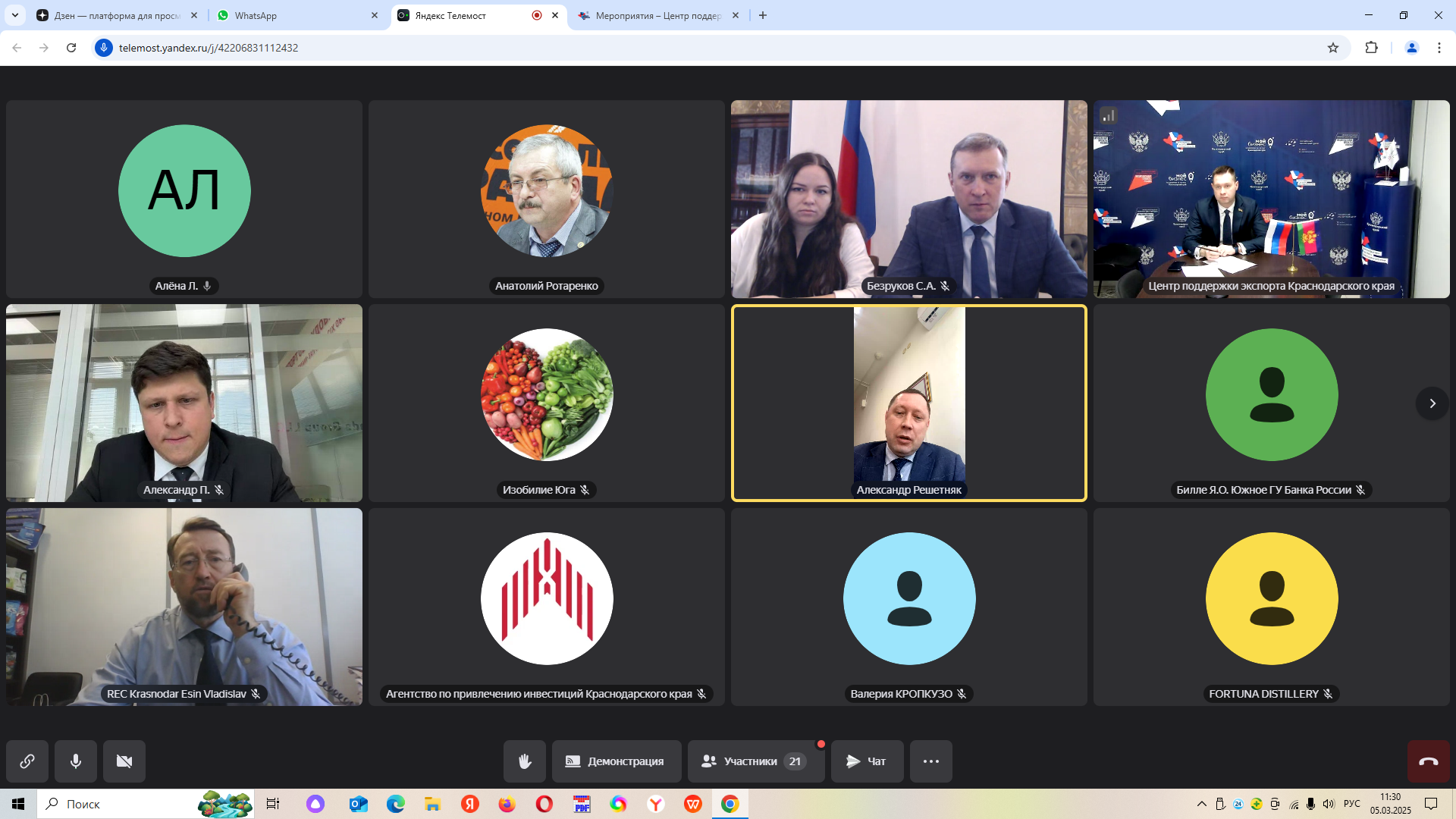This screenshot has width=1456, height=819.
Task: Bookmark this page with star icon
Action: tap(1333, 48)
